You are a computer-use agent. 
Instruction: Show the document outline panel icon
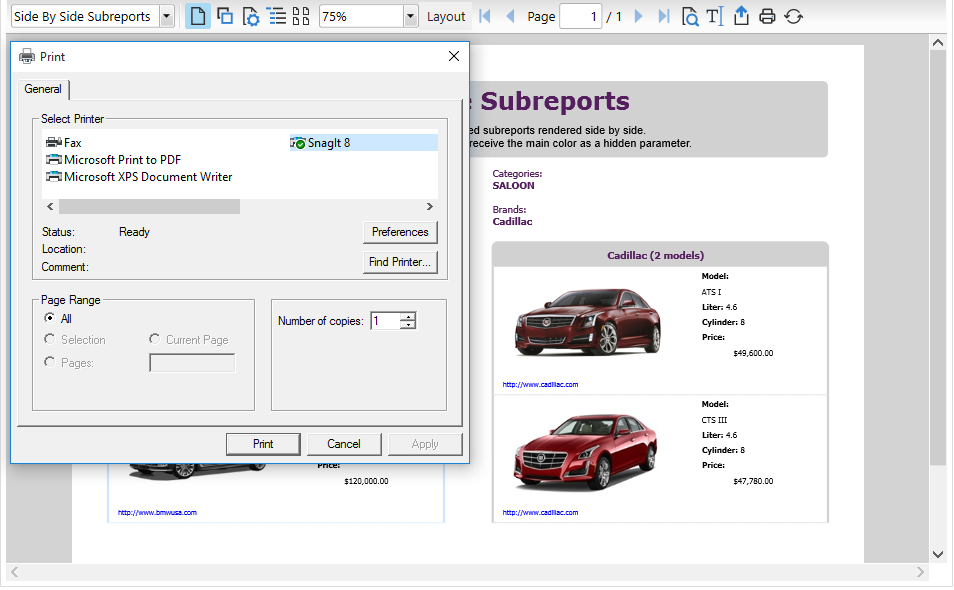pyautogui.click(x=277, y=16)
